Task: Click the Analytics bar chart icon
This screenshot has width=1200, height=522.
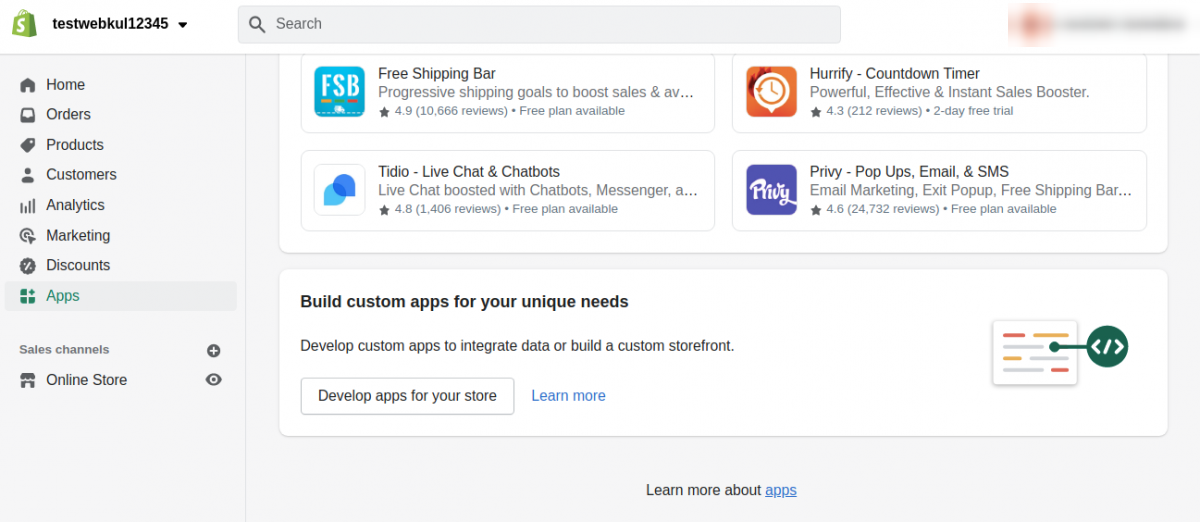Action: [x=28, y=205]
